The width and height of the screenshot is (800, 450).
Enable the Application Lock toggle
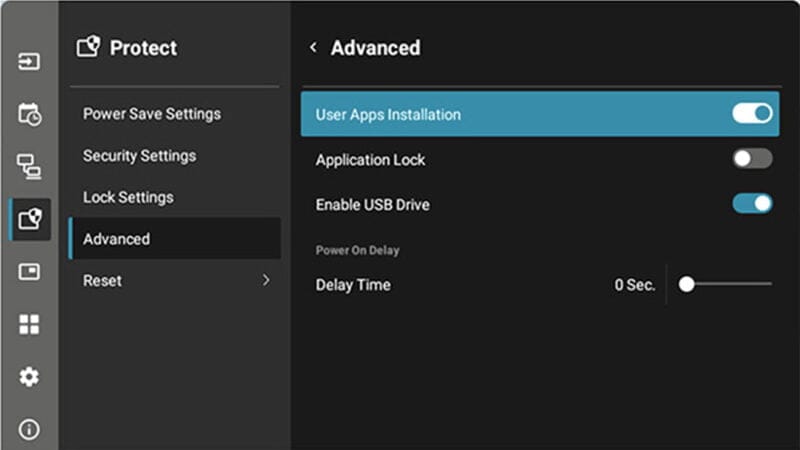pos(752,159)
